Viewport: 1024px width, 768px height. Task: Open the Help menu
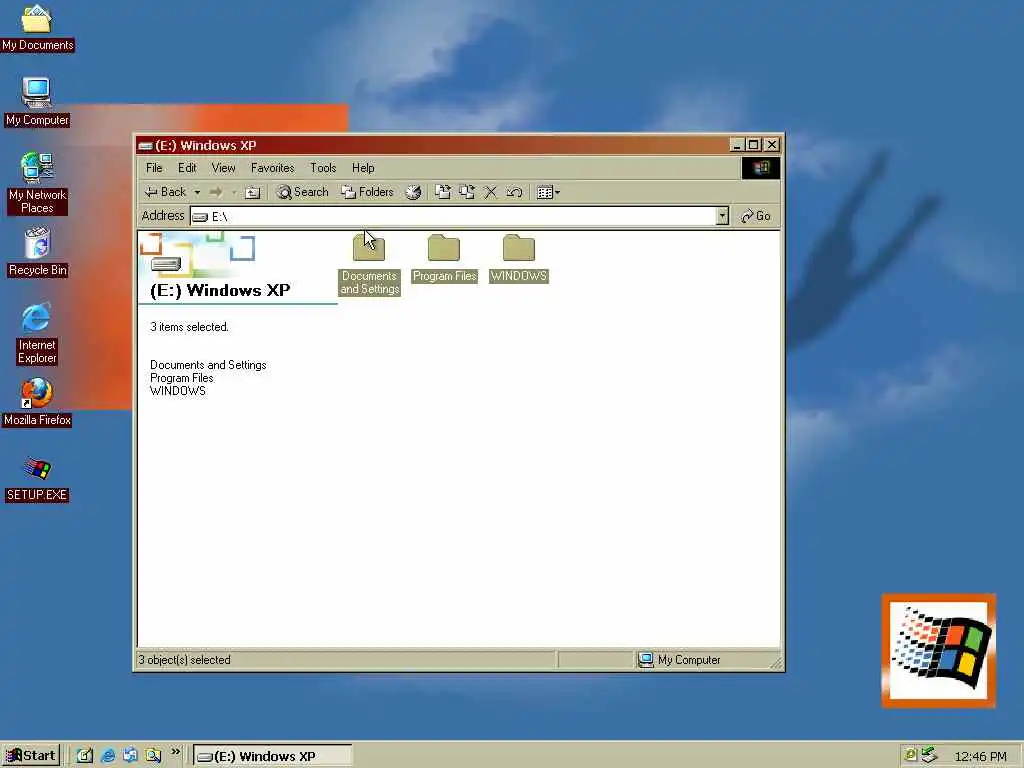363,168
